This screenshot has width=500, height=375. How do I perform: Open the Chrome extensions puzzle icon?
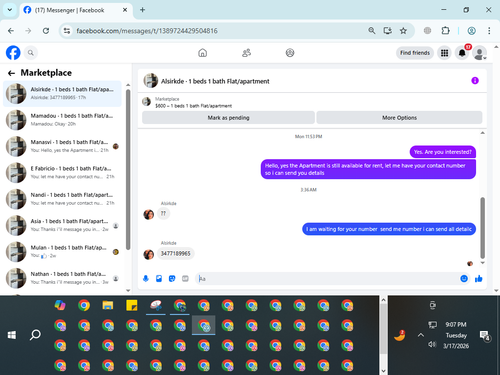coord(445,31)
